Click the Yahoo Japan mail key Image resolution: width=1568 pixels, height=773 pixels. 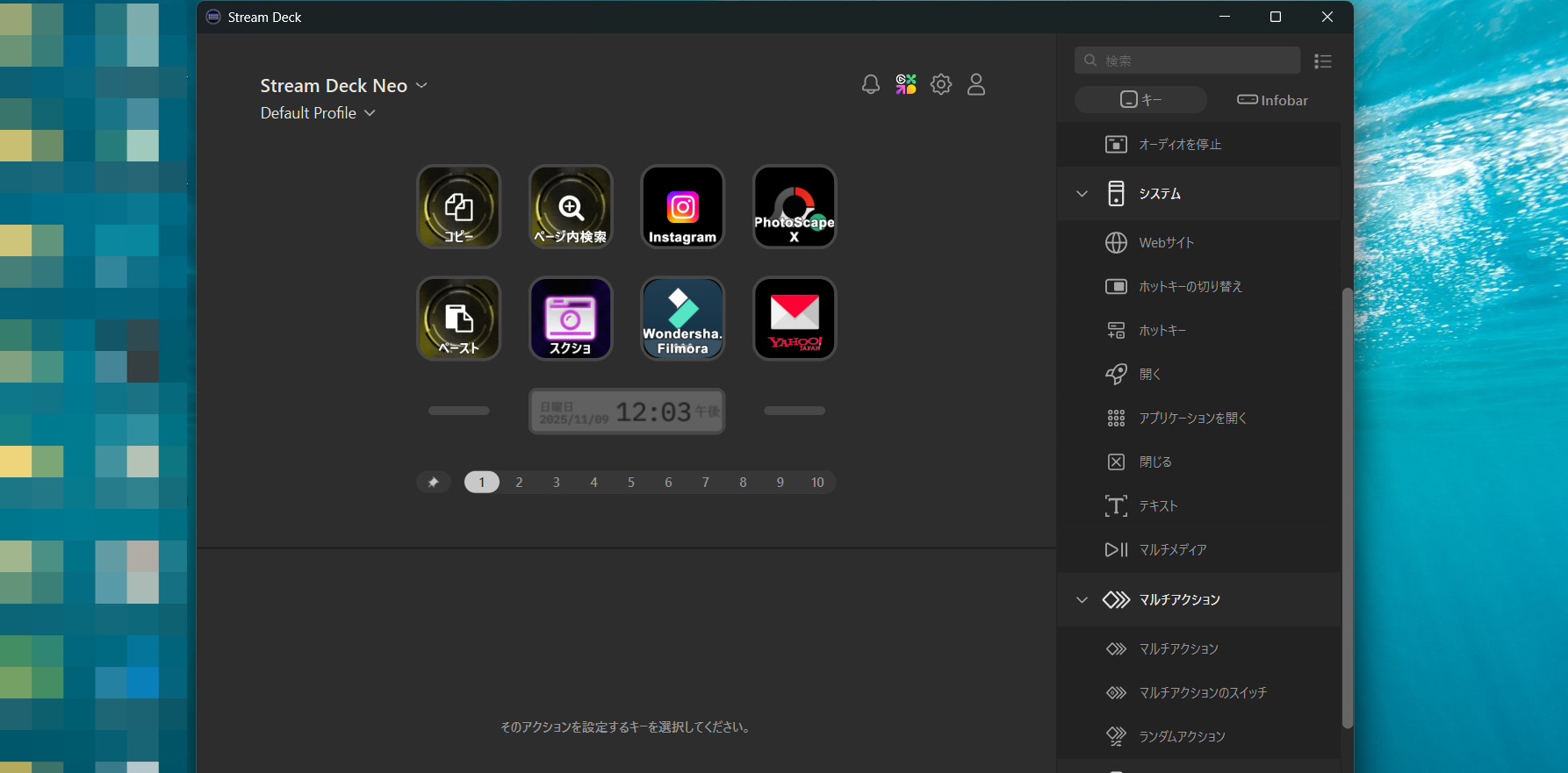pyautogui.click(x=795, y=319)
